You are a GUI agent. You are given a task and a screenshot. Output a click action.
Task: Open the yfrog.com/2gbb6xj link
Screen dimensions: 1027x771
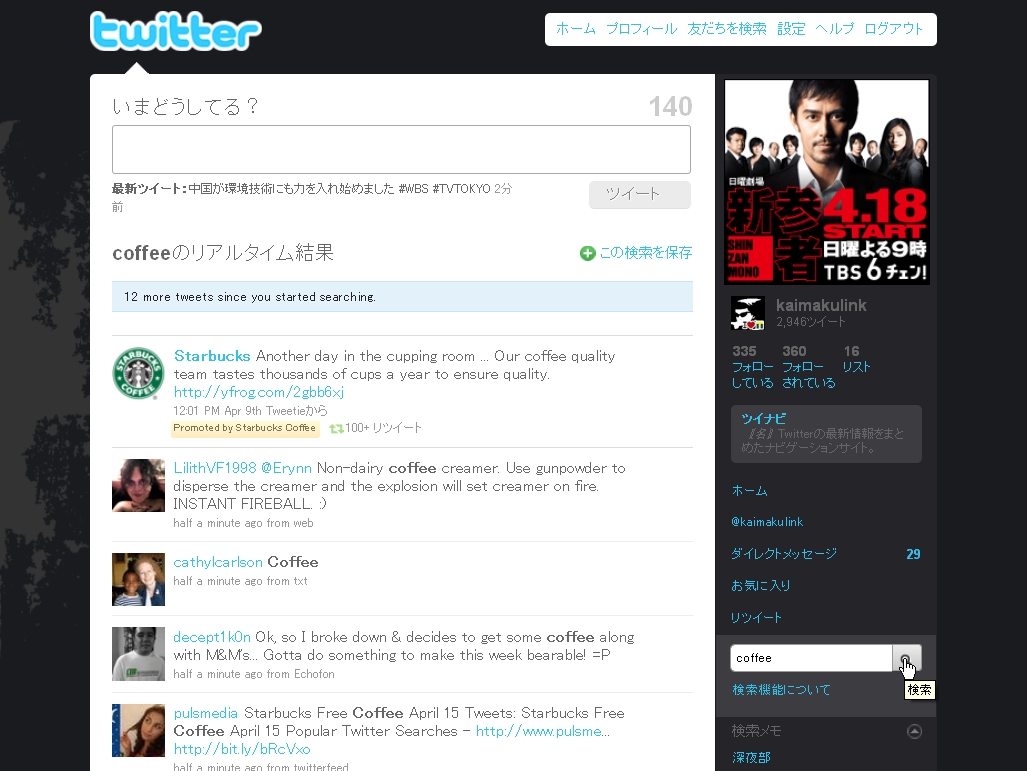(x=259, y=392)
